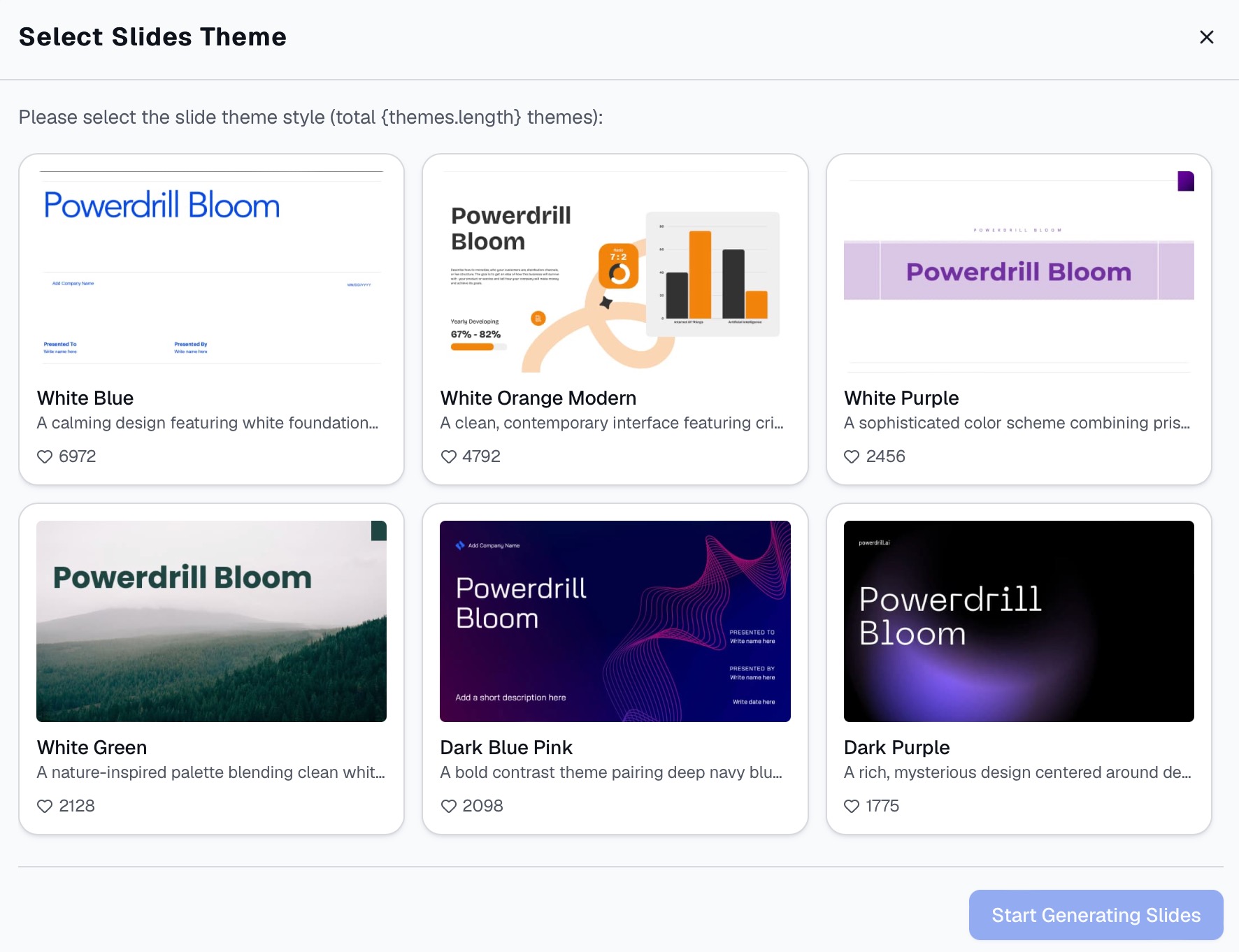The height and width of the screenshot is (952, 1239).
Task: Click the White Orange Modern title
Action: [x=538, y=398]
